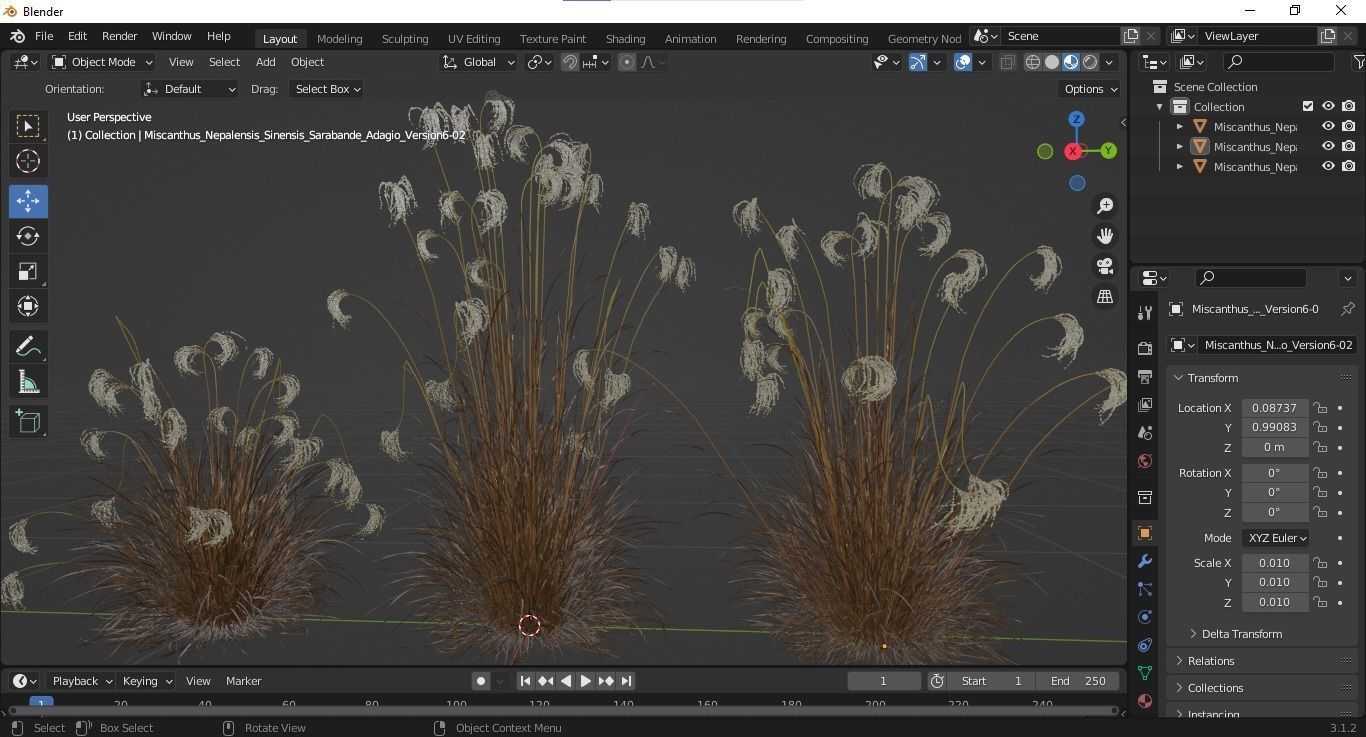Click the End frame 250 field
Viewport: 1366px width, 737px height.
click(1079, 681)
